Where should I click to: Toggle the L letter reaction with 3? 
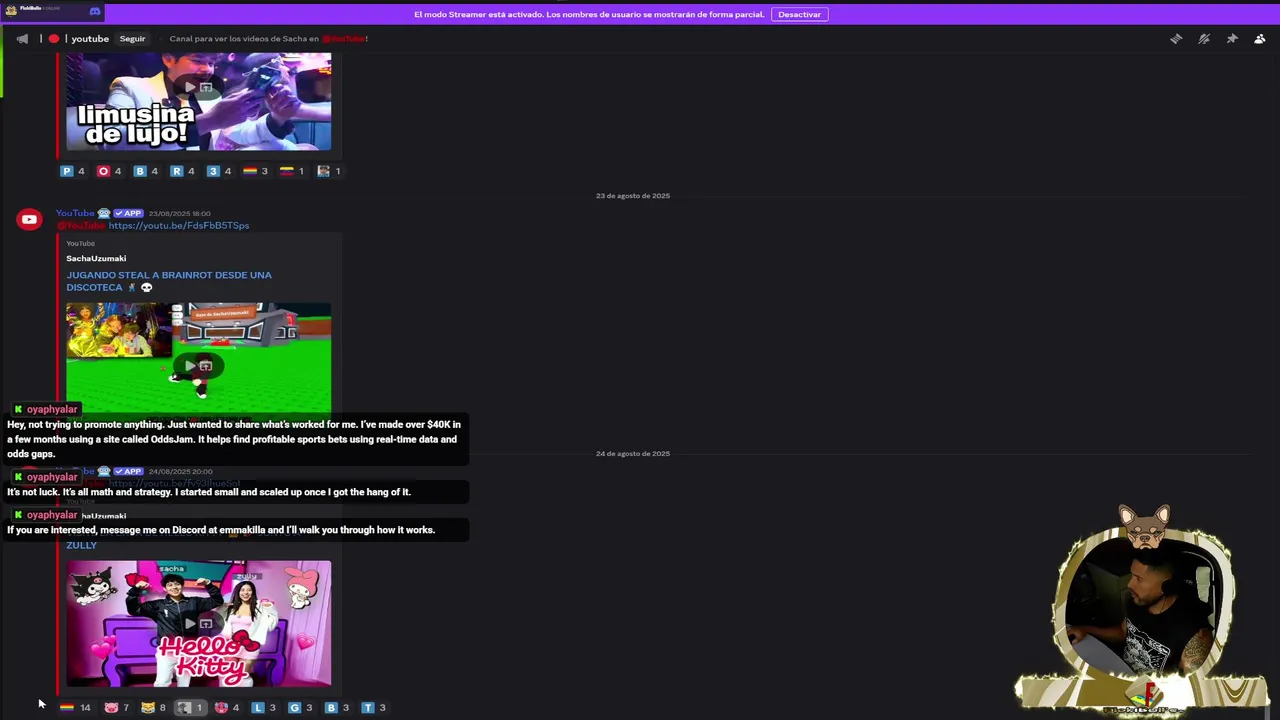click(263, 707)
